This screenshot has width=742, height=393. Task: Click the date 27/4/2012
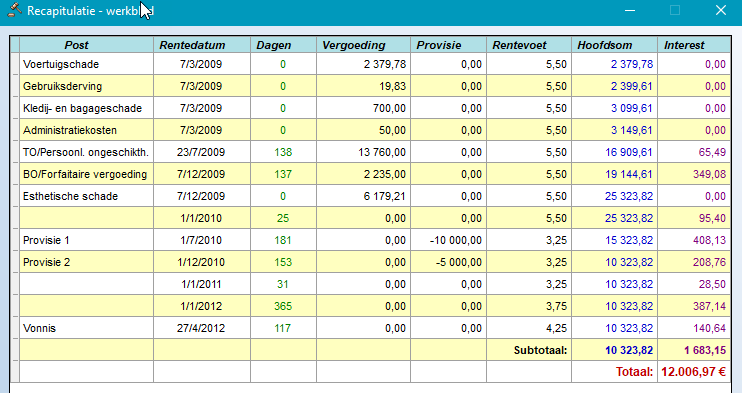point(201,328)
